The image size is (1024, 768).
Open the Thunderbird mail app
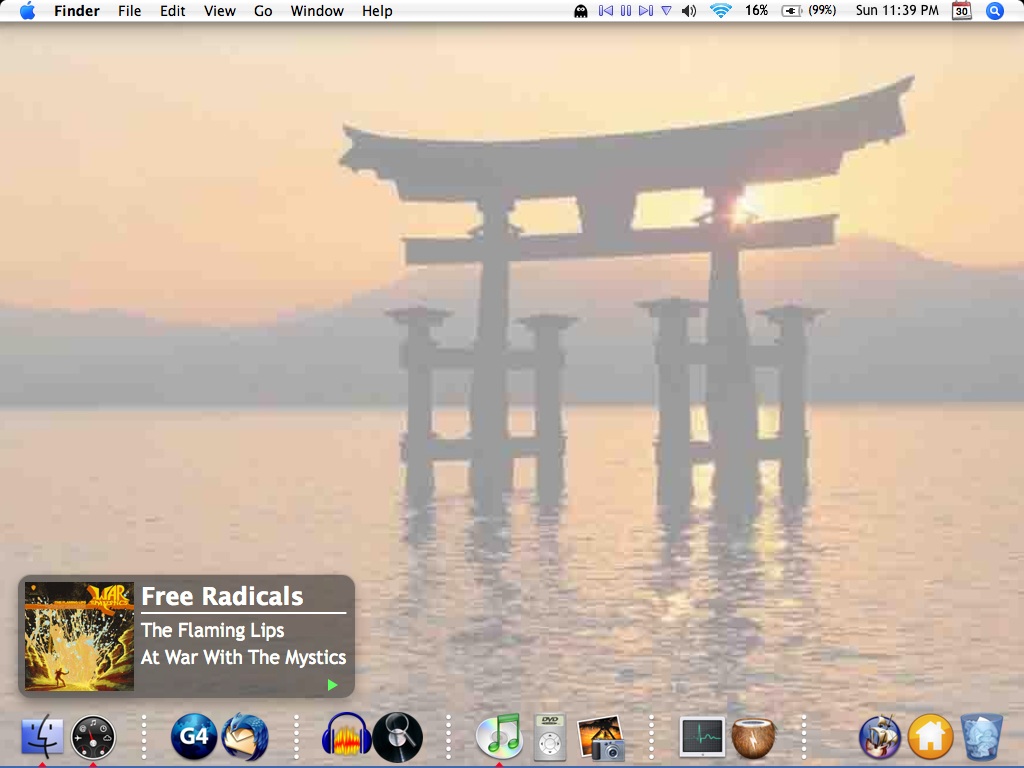[x=245, y=737]
